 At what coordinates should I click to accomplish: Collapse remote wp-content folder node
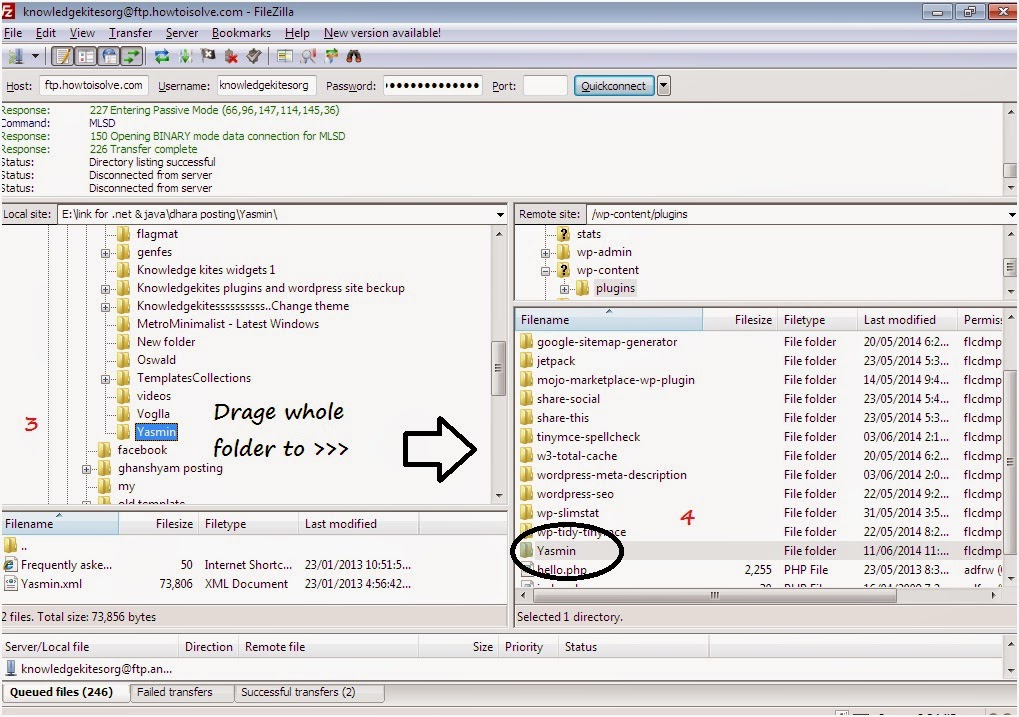click(x=545, y=270)
